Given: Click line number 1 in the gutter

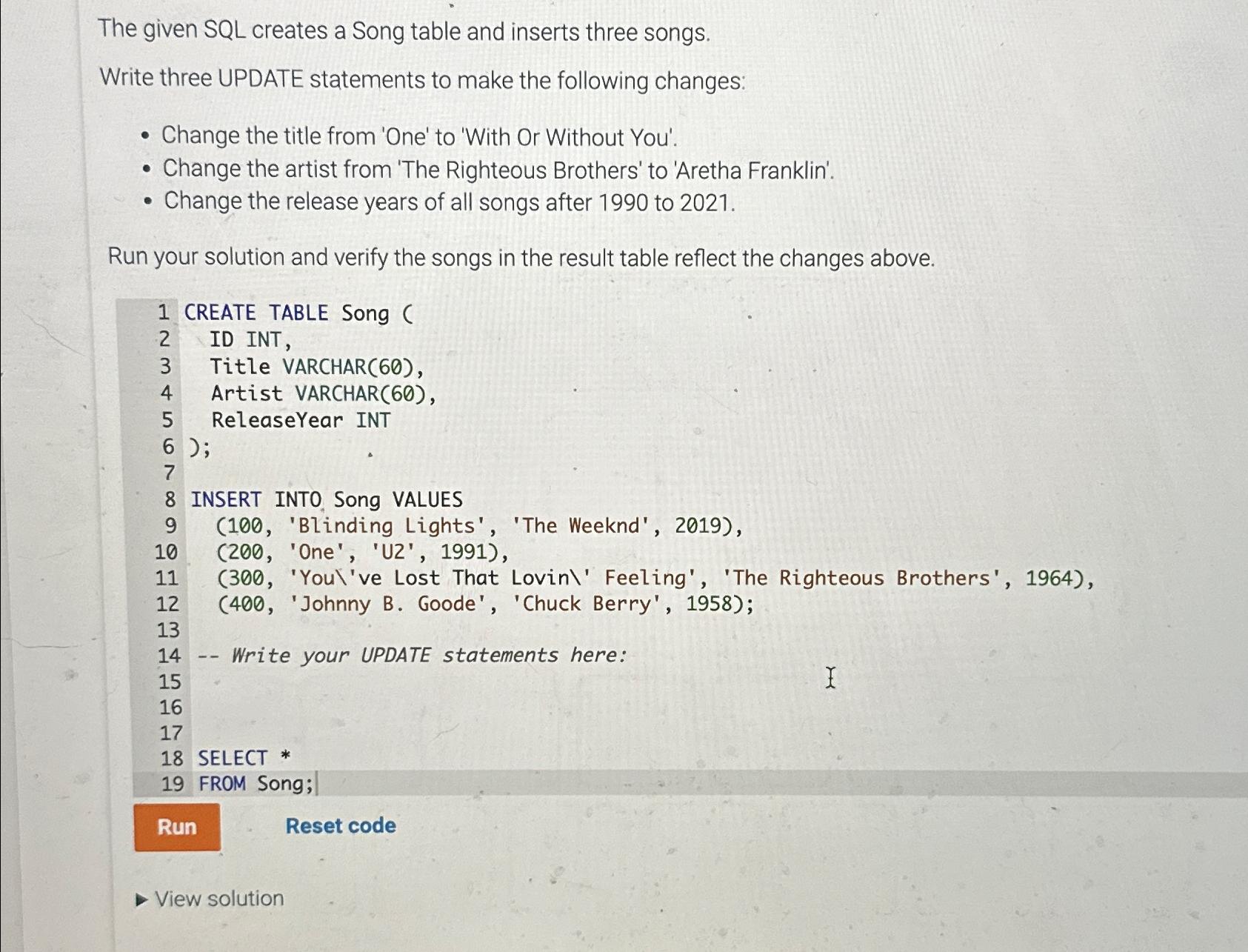Looking at the screenshot, I should (164, 313).
